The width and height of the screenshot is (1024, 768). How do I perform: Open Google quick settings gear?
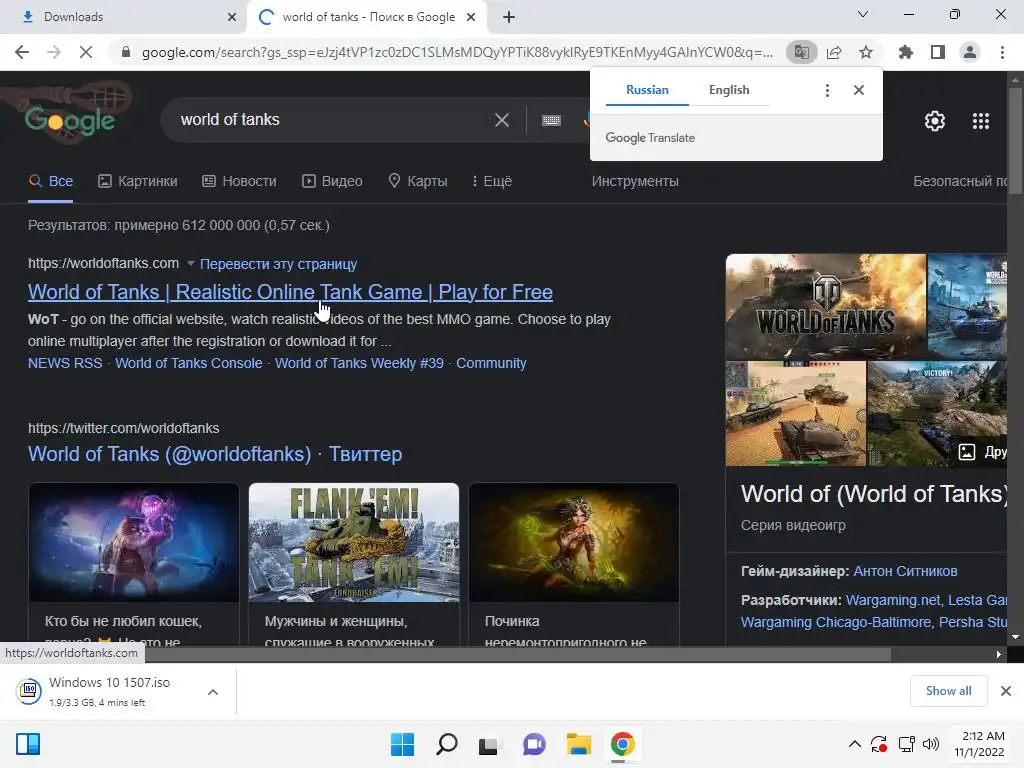click(x=935, y=121)
